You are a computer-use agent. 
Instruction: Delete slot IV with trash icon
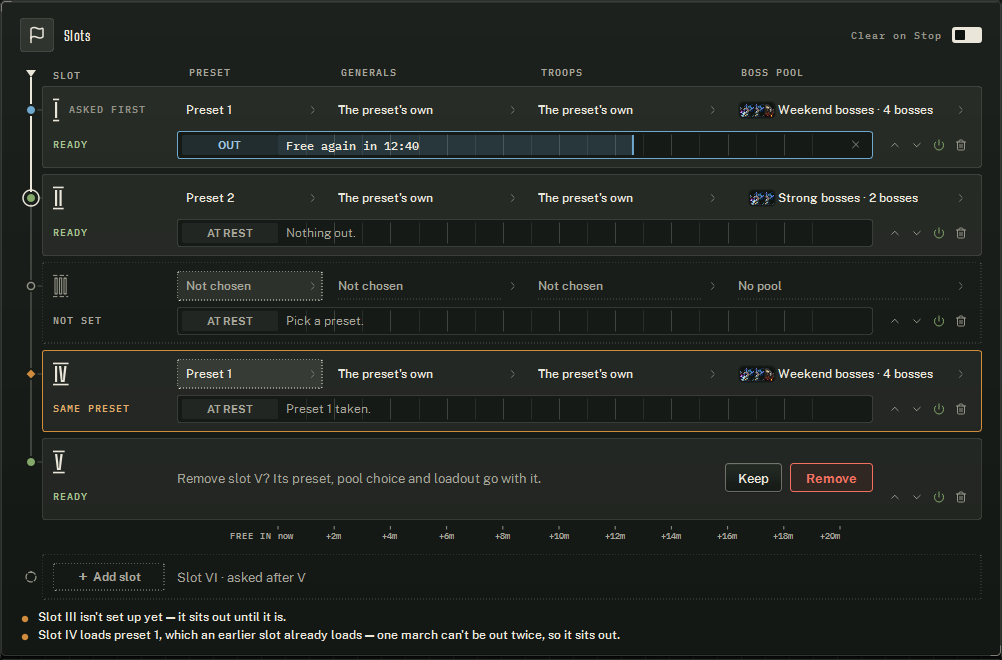[x=960, y=409]
